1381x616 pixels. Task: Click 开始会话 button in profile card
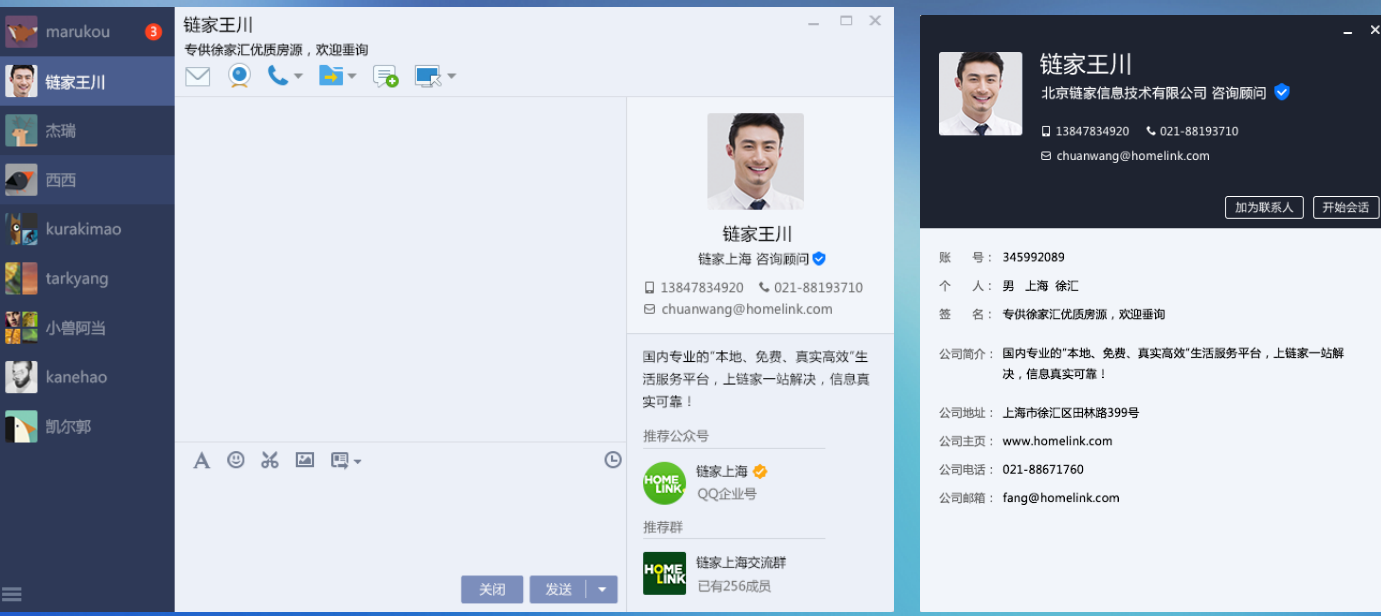point(1345,207)
